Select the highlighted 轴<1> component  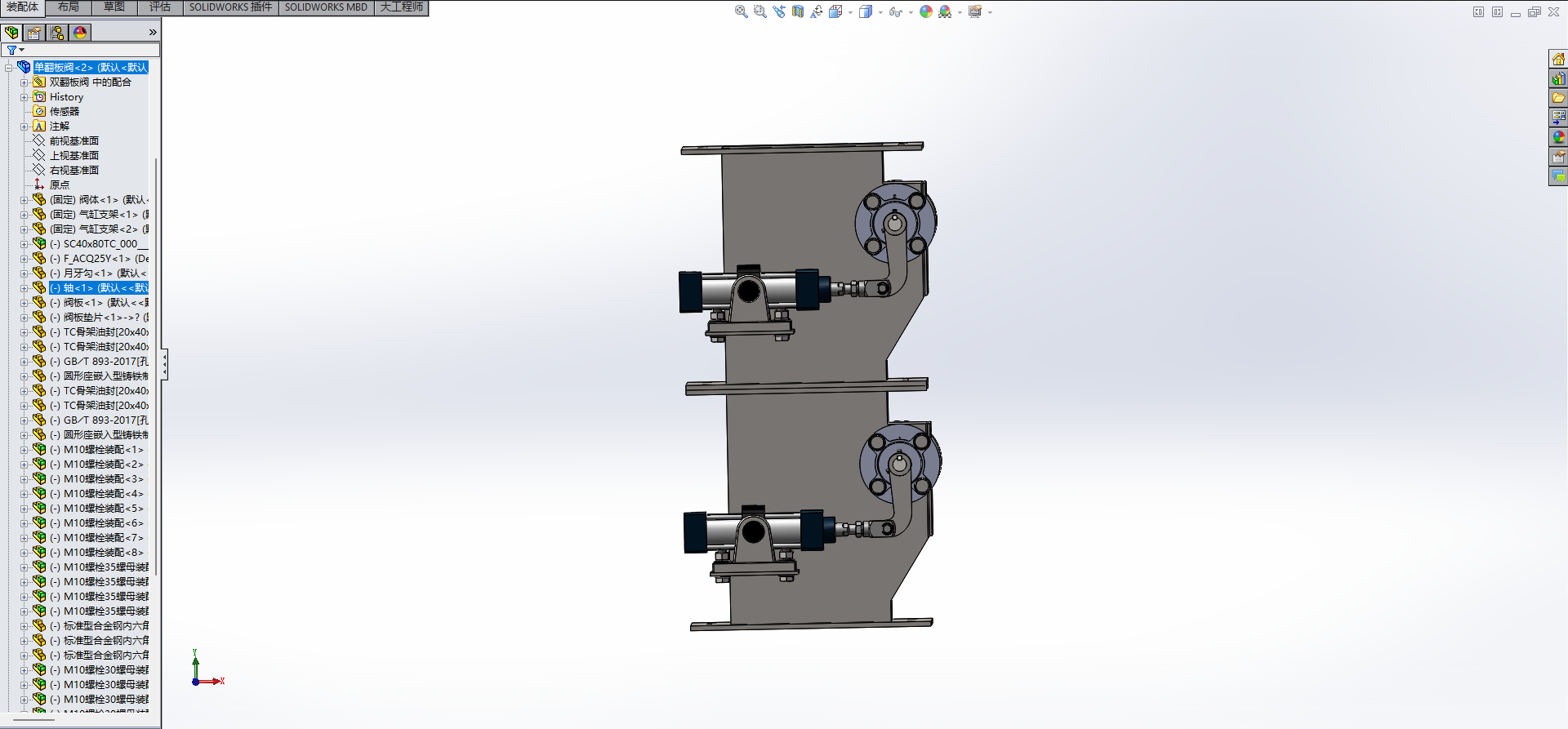99,288
